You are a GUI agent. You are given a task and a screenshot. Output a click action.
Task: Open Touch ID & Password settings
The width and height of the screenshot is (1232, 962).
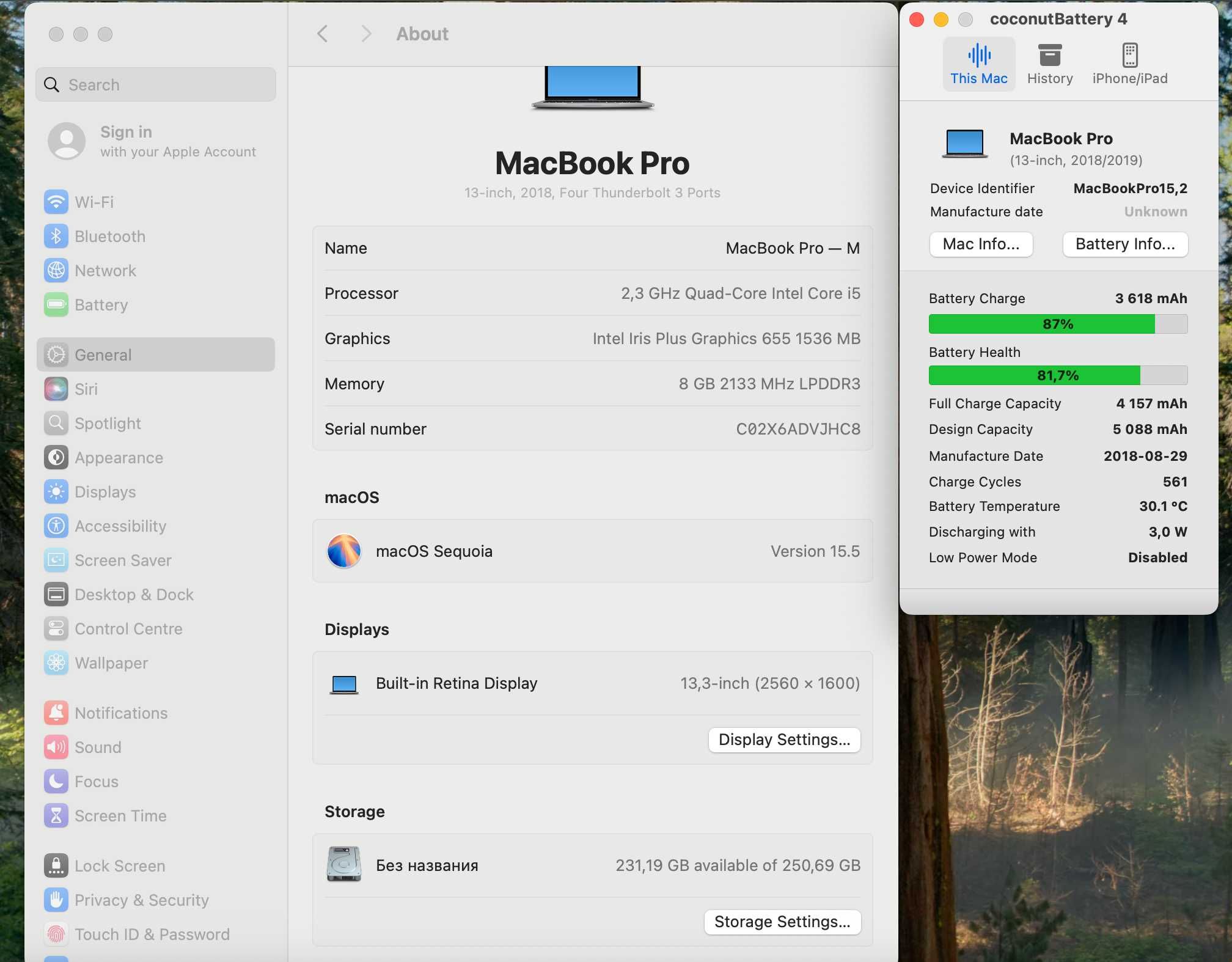[156, 934]
